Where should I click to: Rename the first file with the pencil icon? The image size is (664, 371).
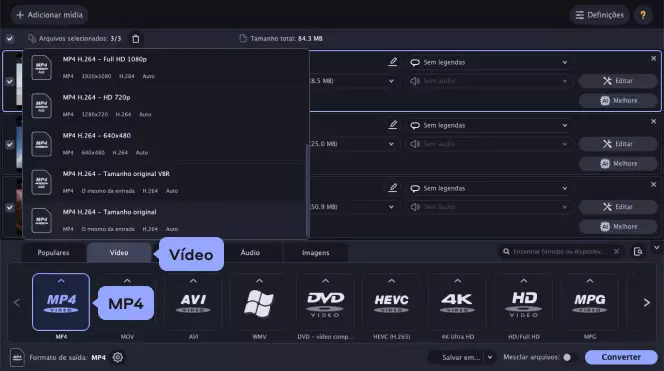[393, 62]
